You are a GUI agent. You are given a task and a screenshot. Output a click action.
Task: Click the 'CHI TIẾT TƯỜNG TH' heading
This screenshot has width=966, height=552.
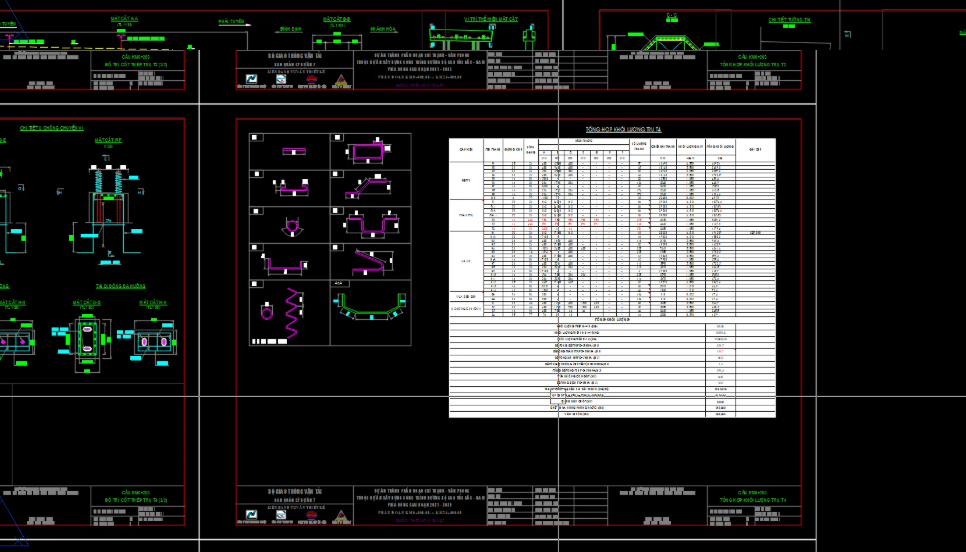789,19
